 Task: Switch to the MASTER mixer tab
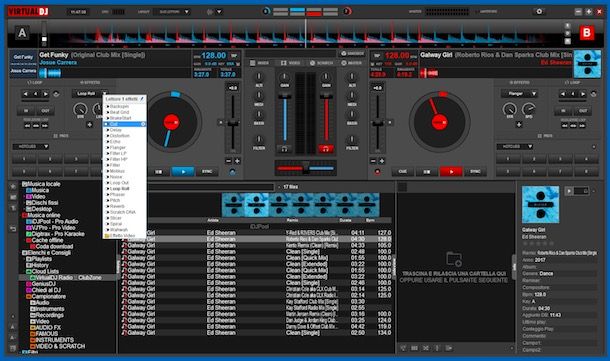pyautogui.click(x=351, y=63)
